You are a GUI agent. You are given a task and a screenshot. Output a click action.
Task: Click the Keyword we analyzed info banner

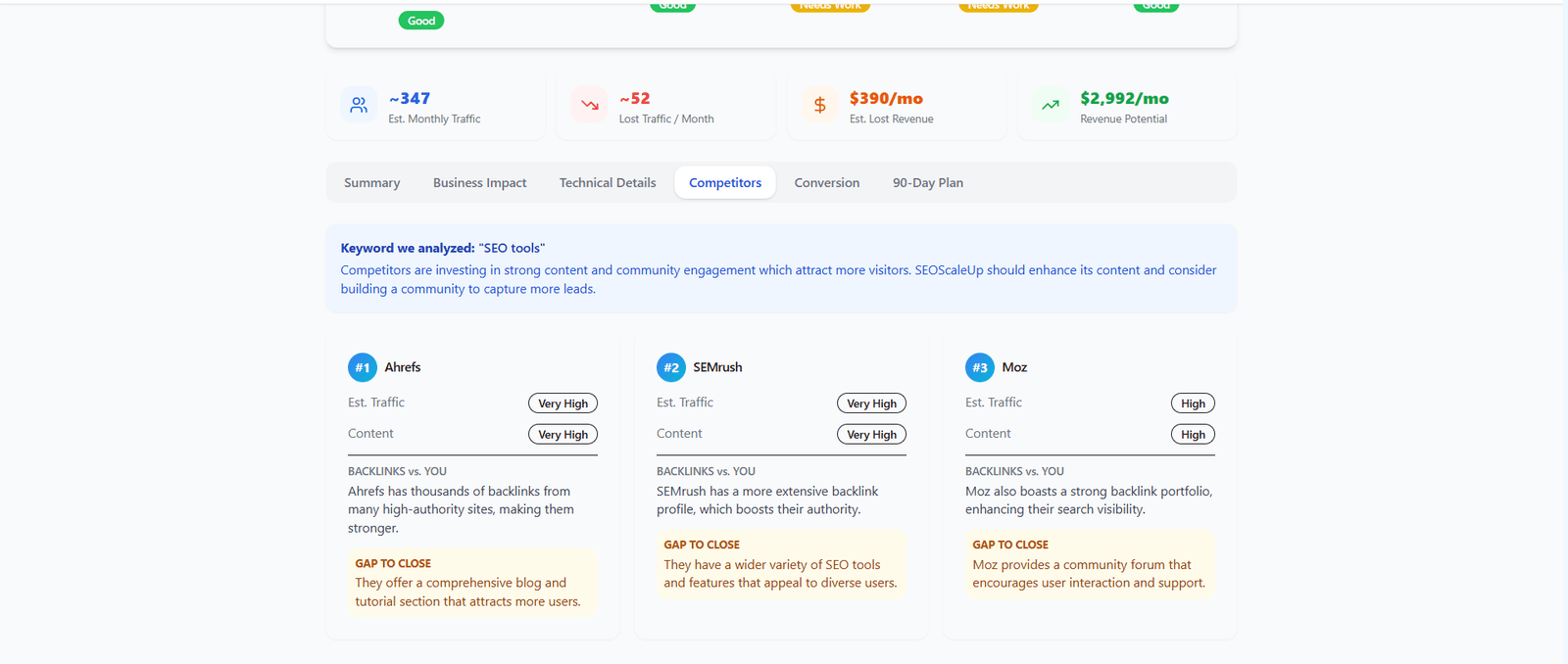pos(781,269)
